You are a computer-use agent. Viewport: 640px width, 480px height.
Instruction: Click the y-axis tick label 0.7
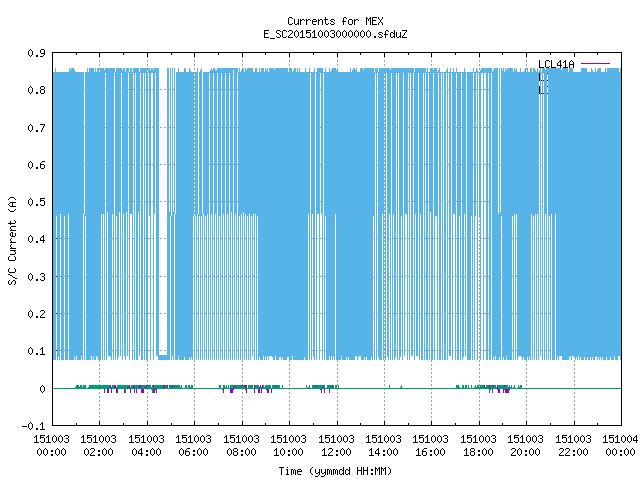coord(36,128)
